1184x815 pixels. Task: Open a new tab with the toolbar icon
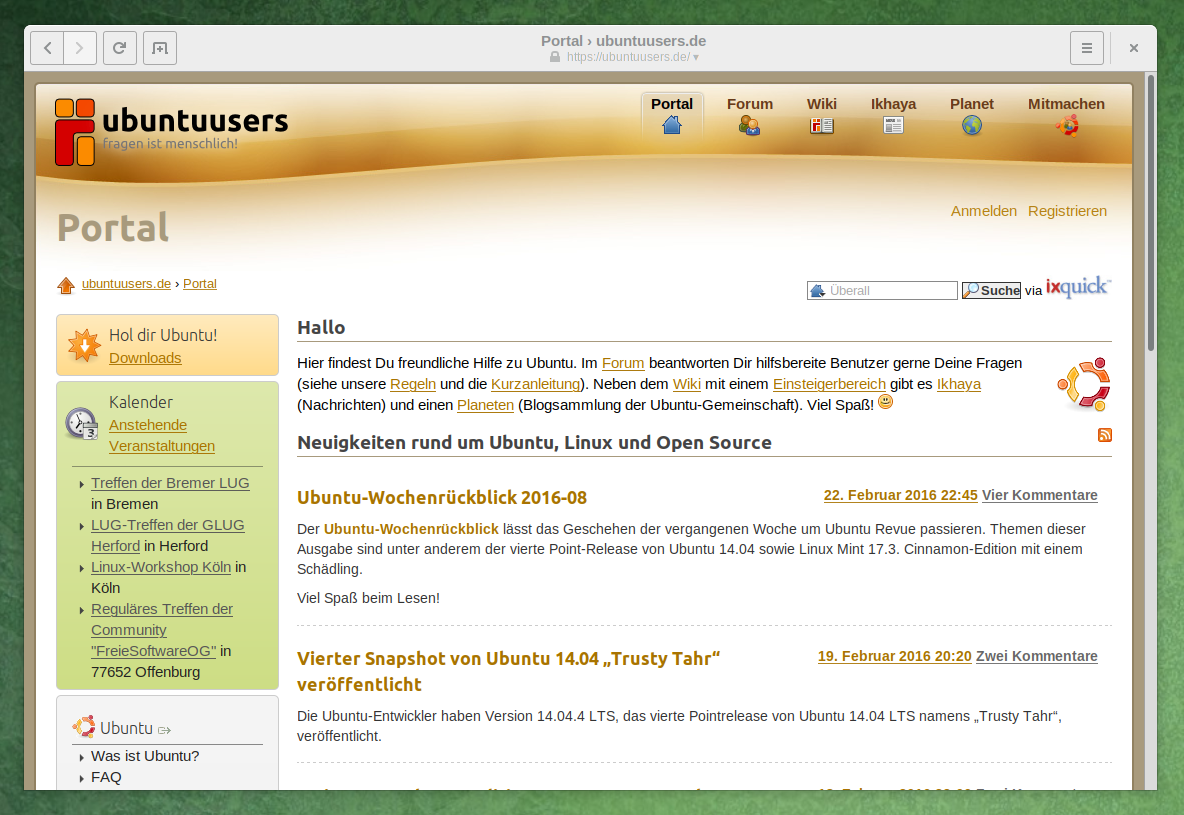(x=160, y=48)
